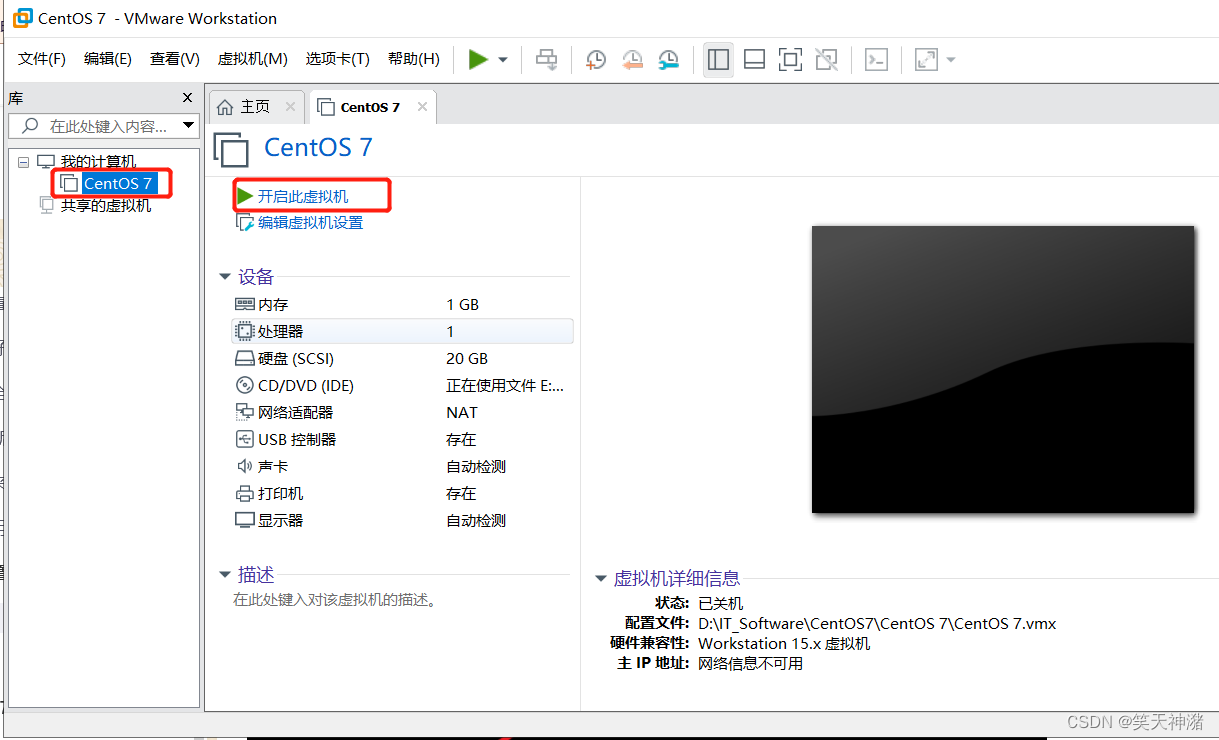
Task: Click the VMware Workstation title bar icon
Action: [22, 18]
